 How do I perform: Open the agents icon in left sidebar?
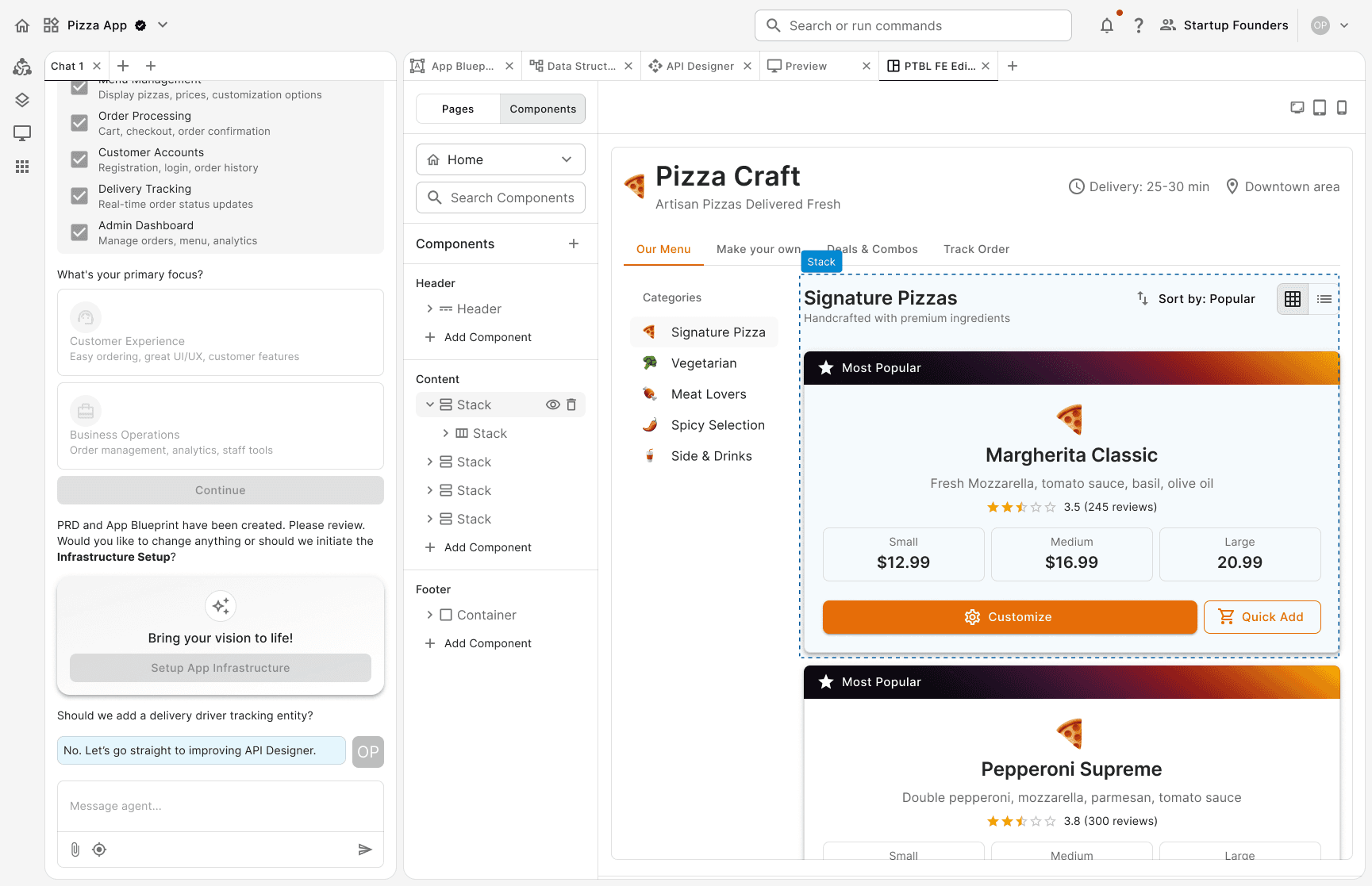[22, 67]
